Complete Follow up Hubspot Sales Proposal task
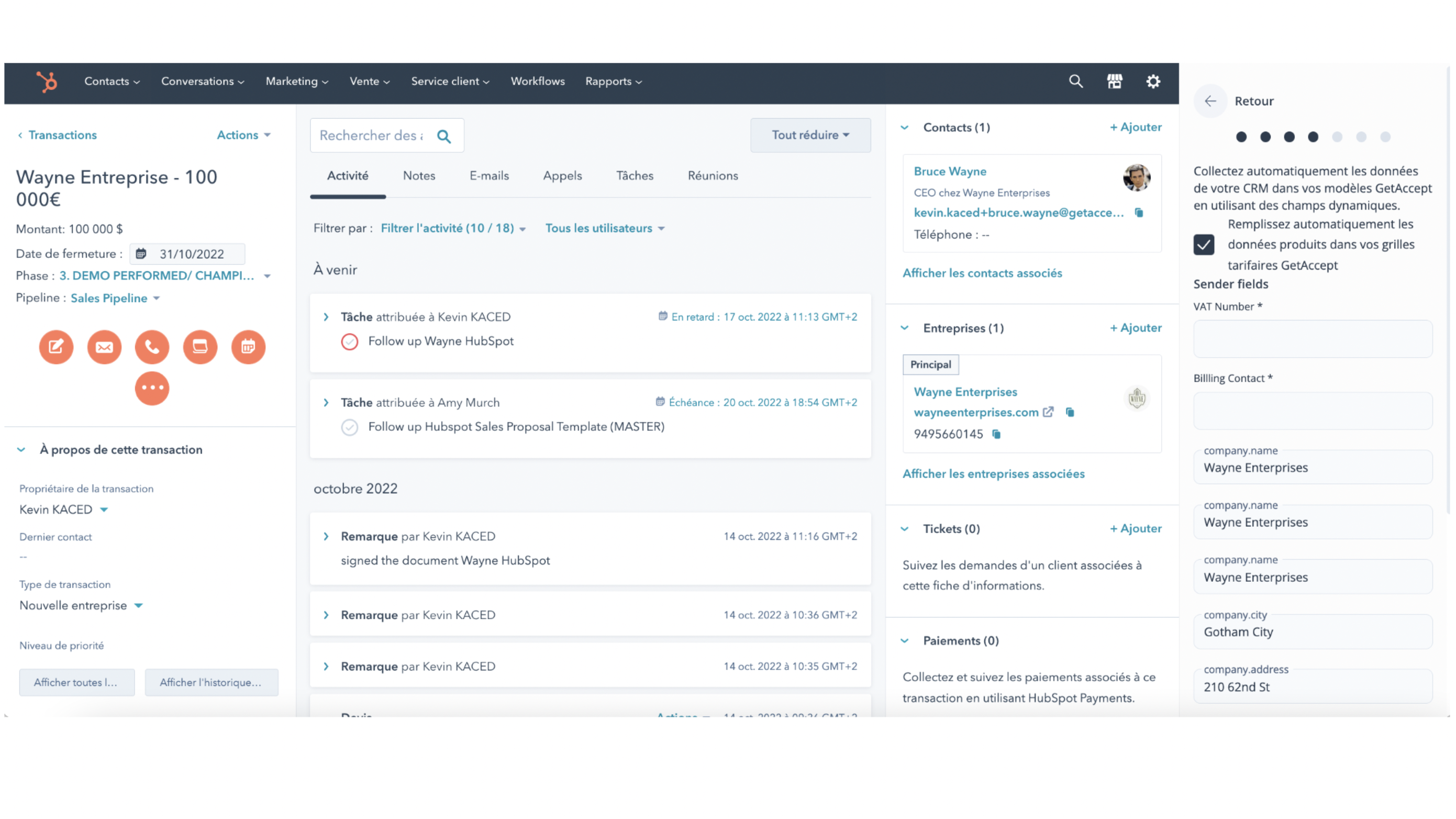Viewport: 1456px width, 819px height. pyautogui.click(x=349, y=427)
